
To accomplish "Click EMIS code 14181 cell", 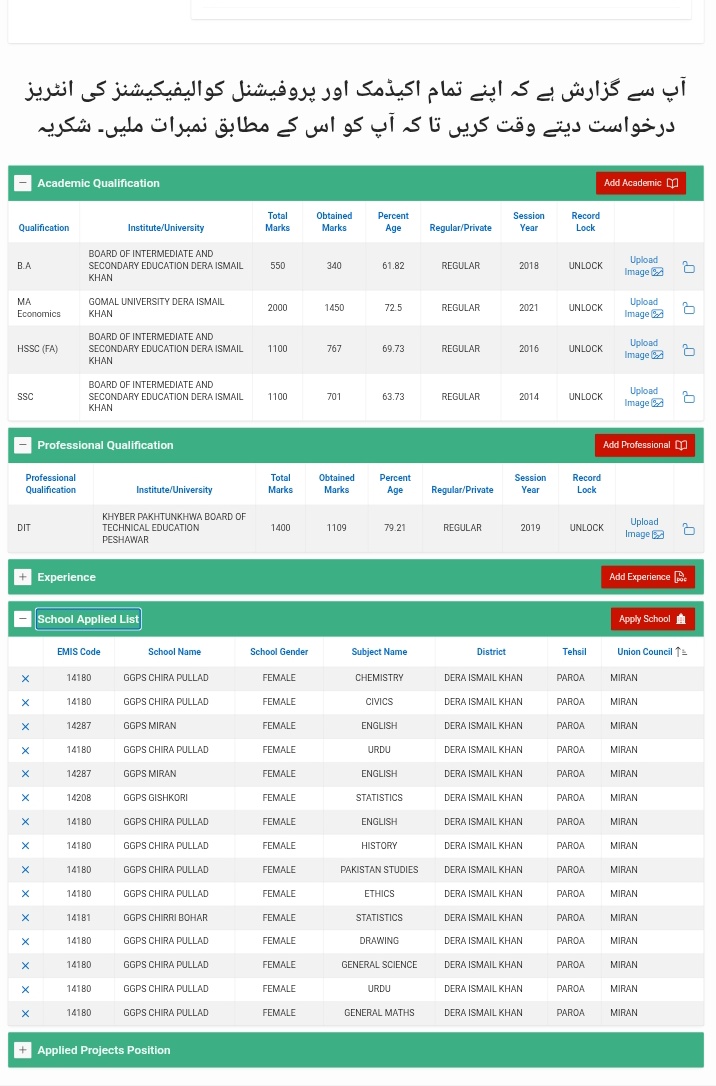I will pyautogui.click(x=79, y=918).
